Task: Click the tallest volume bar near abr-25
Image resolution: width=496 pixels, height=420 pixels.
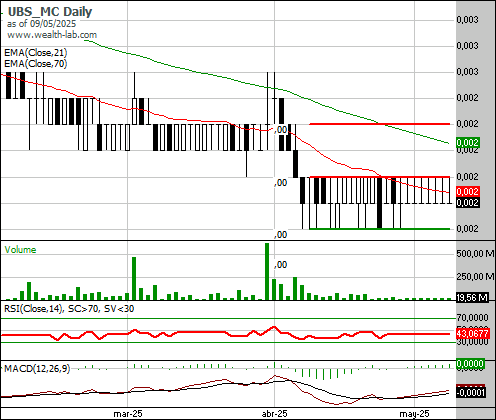Action: 267,271
